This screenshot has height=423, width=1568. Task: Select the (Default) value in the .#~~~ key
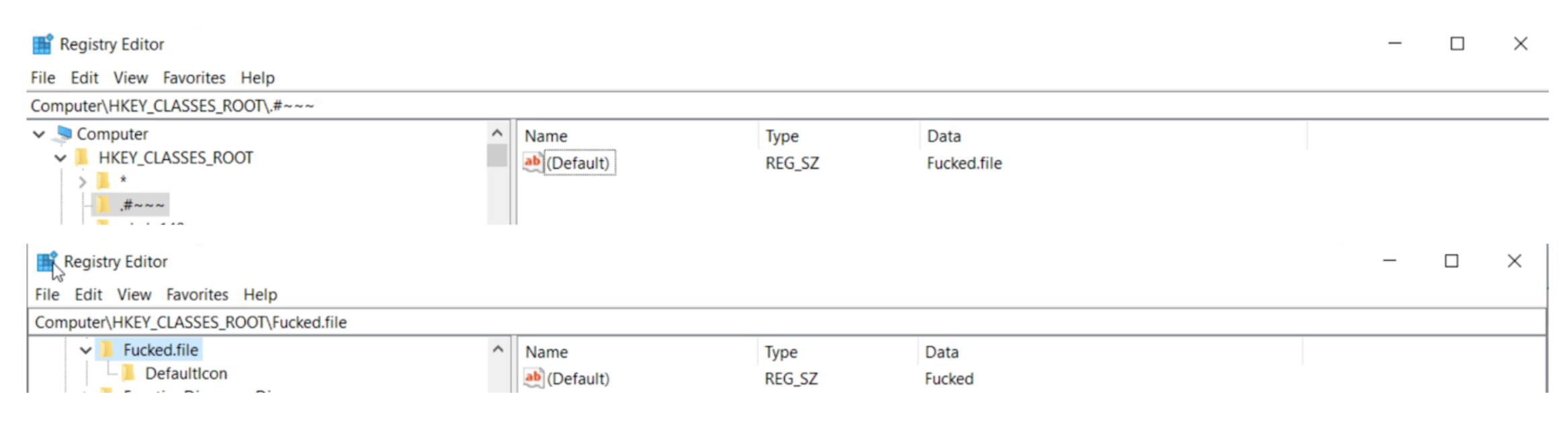coord(579,162)
